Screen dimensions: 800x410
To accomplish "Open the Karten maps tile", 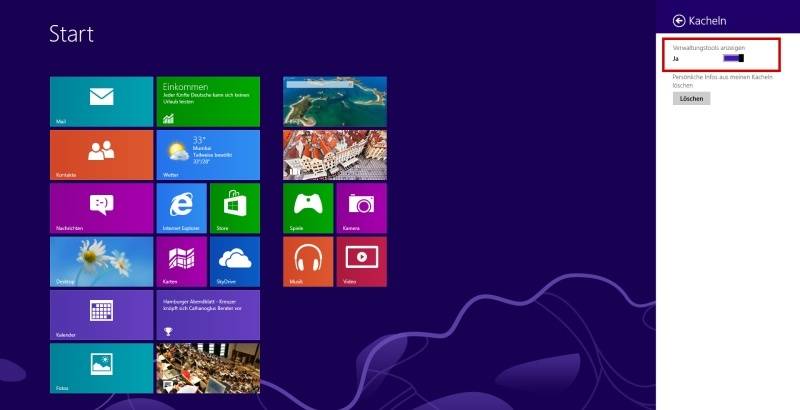I will [x=182, y=262].
